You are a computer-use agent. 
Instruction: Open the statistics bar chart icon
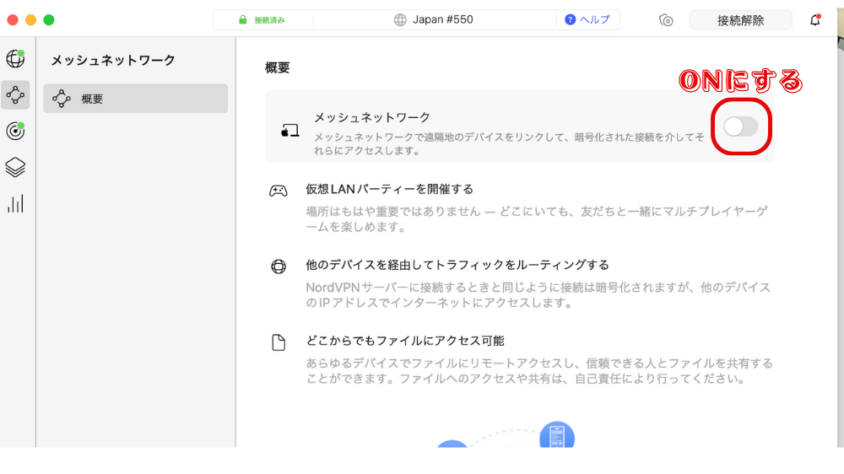coord(16,203)
